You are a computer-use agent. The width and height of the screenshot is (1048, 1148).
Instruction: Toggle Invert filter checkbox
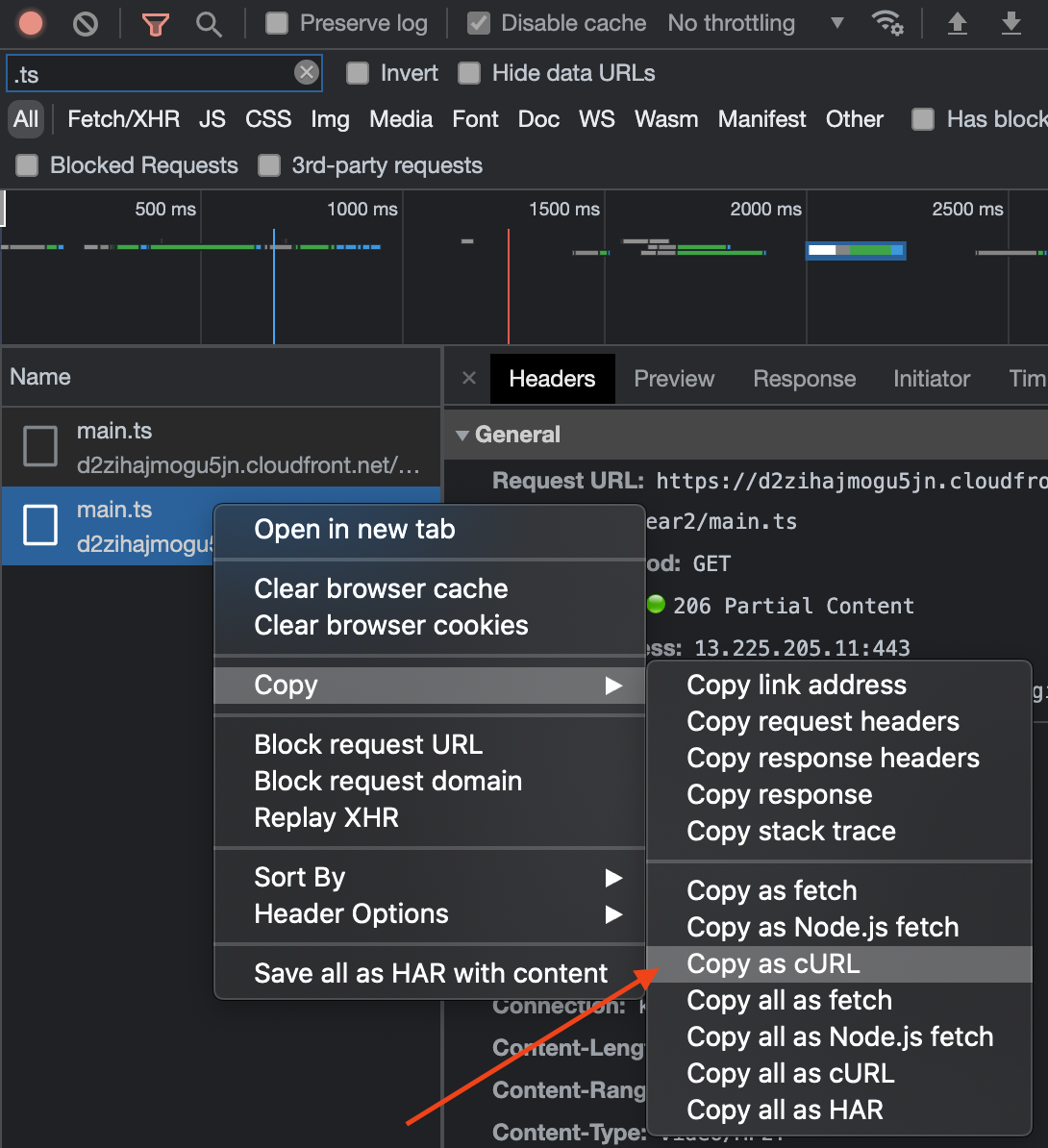click(358, 73)
